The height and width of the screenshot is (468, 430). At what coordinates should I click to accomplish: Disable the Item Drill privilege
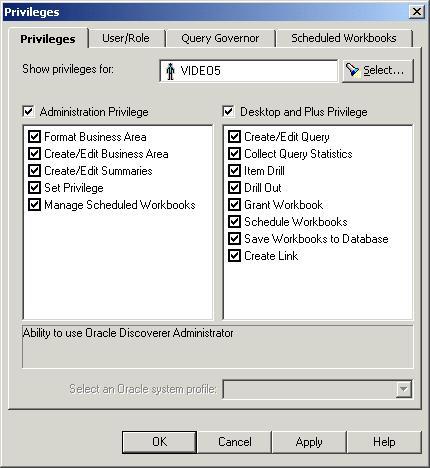[234, 171]
